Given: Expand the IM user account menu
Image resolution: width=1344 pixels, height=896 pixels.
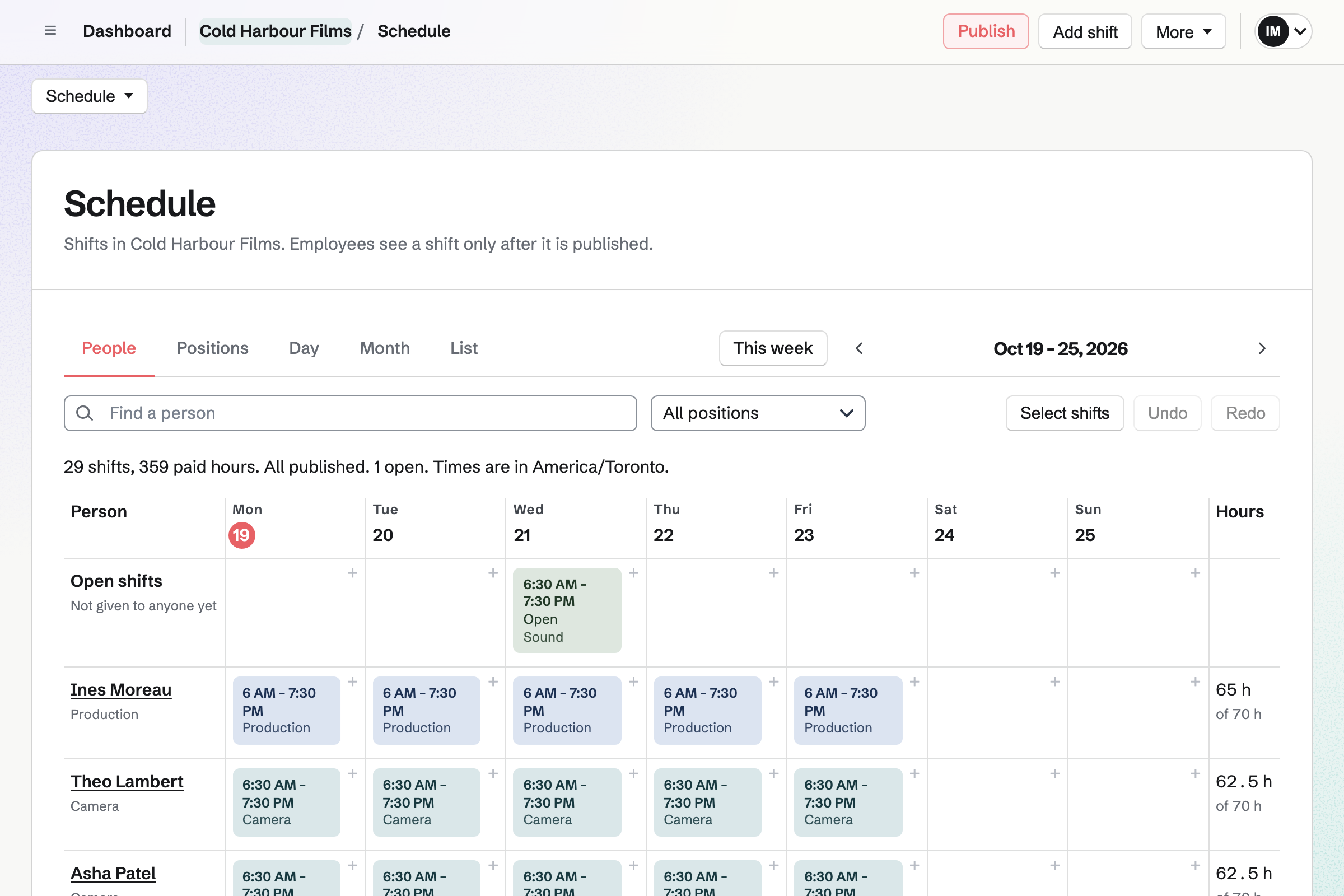Looking at the screenshot, I should pos(1283,31).
